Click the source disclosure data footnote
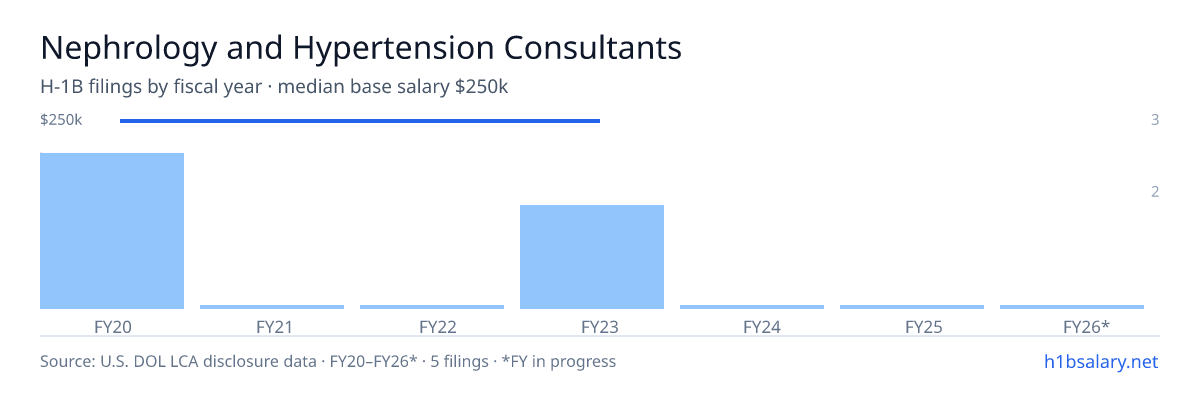1200x400 pixels. tap(328, 361)
